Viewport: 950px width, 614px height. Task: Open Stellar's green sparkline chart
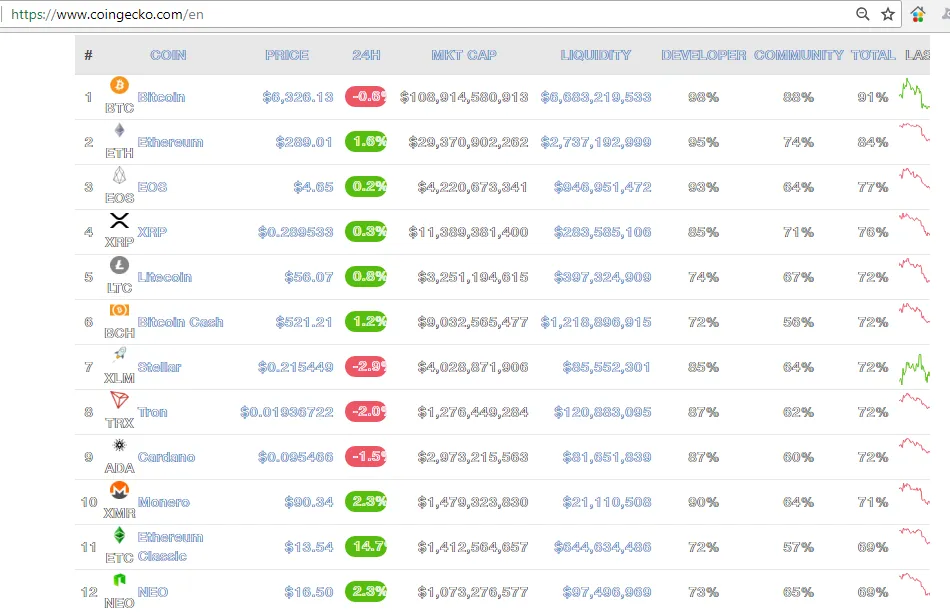[914, 369]
